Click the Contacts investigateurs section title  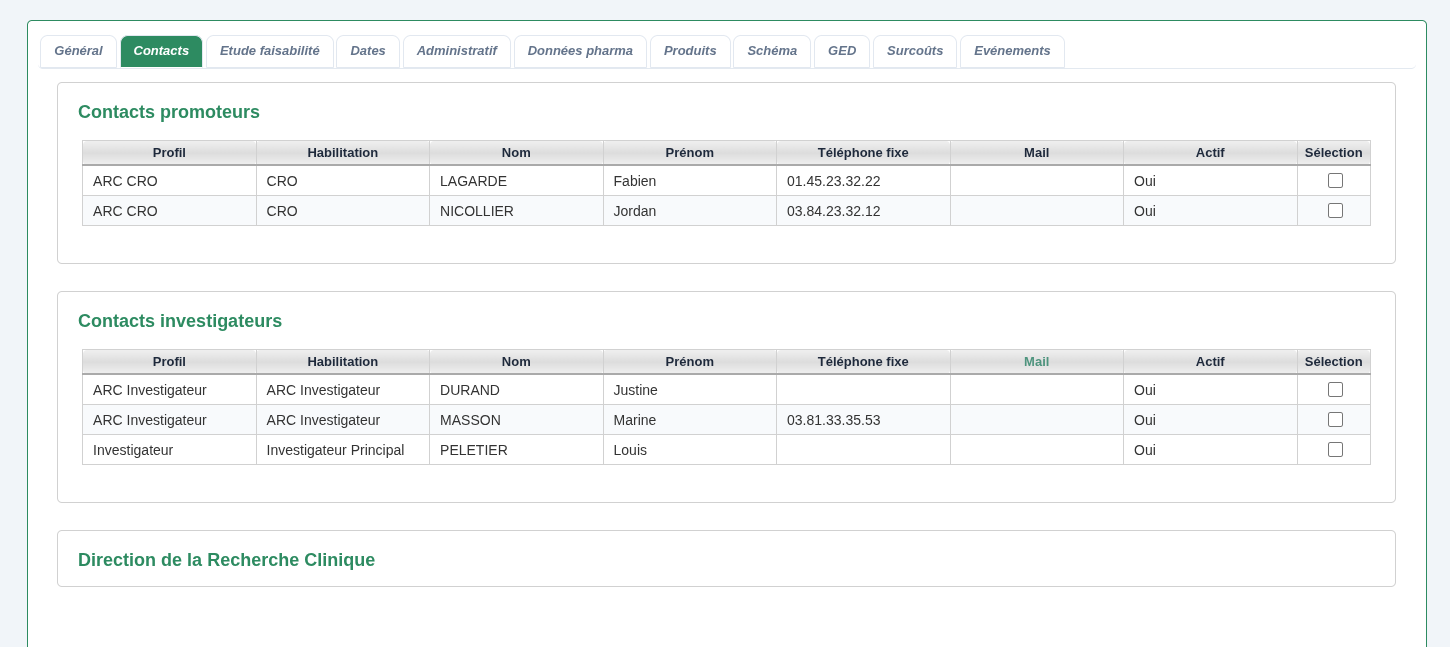coord(180,321)
